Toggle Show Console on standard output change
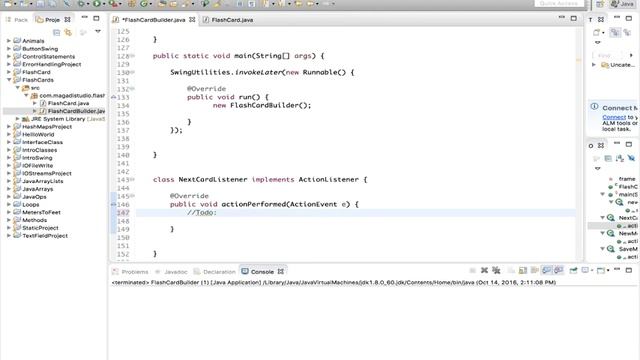This screenshot has height=360, width=640. point(547,270)
